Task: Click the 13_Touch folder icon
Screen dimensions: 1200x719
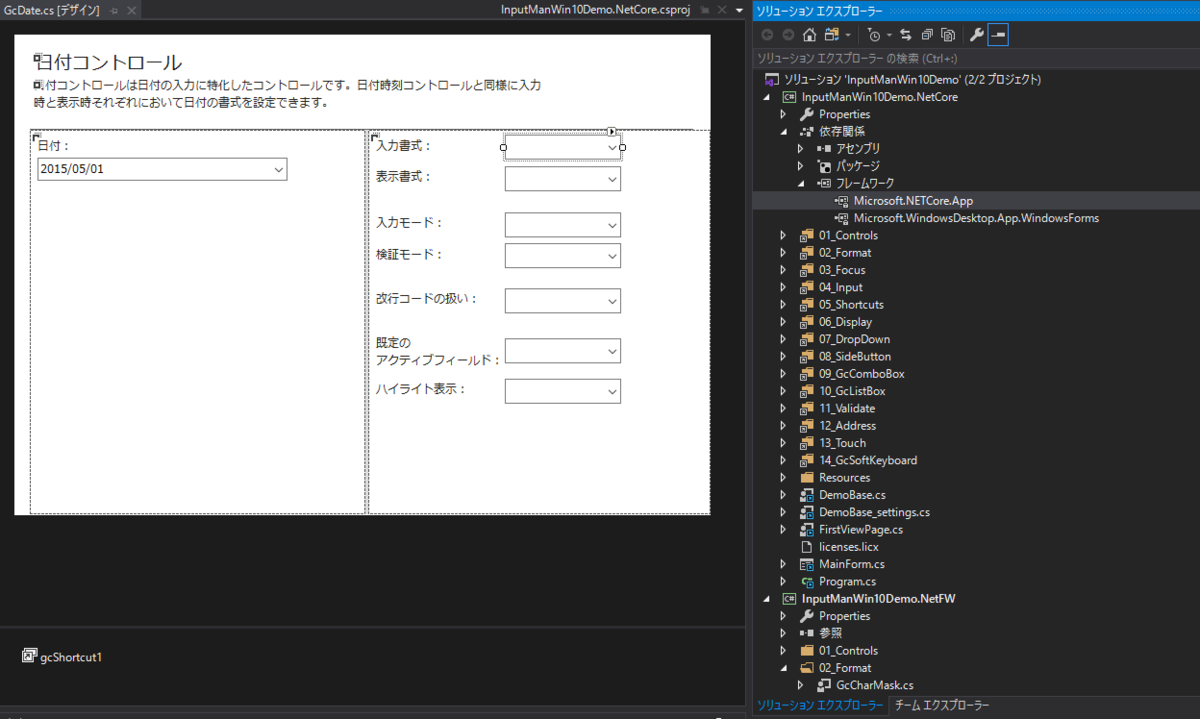Action: 807,443
